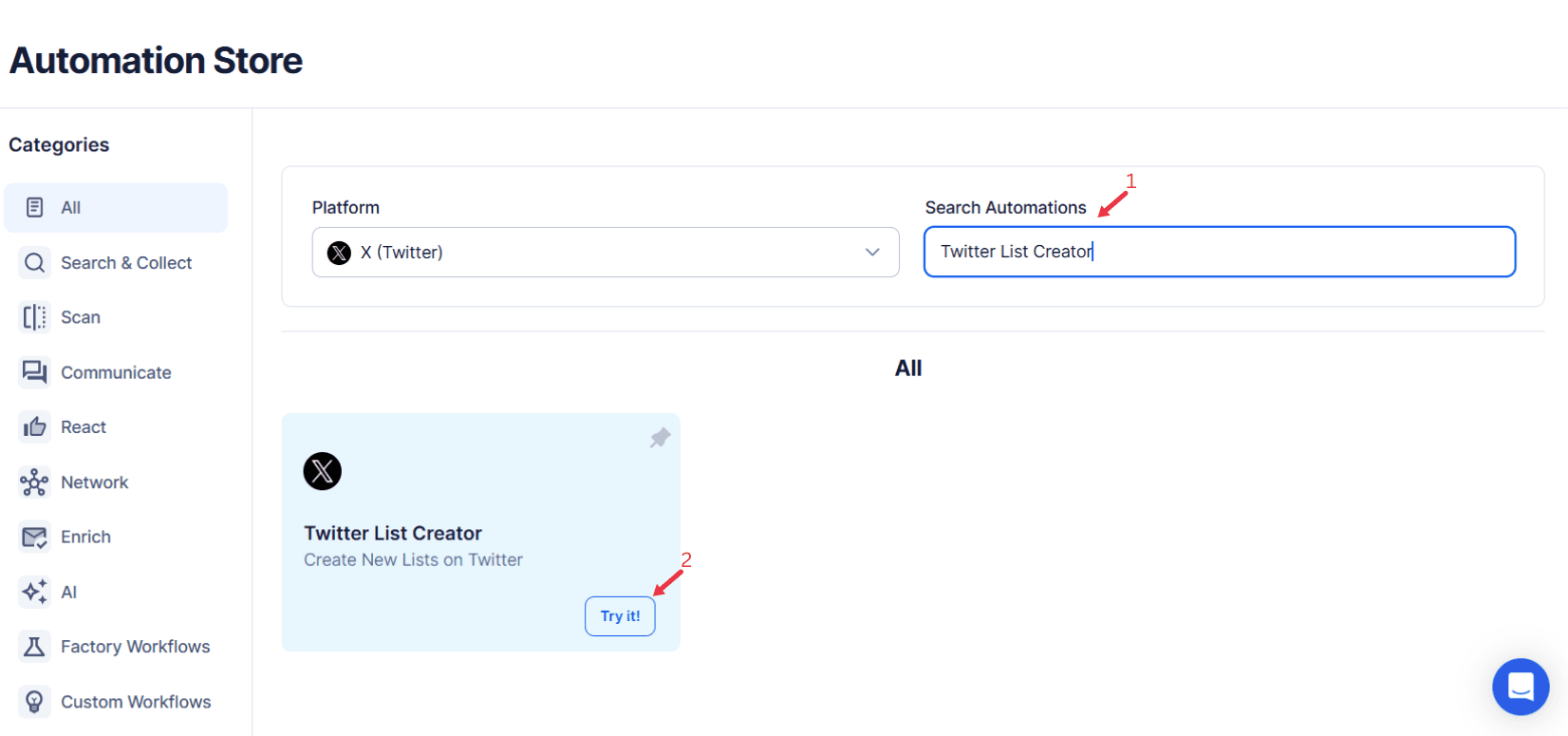Click the Search Automations input field
The width and height of the screenshot is (1568, 736).
[1219, 251]
